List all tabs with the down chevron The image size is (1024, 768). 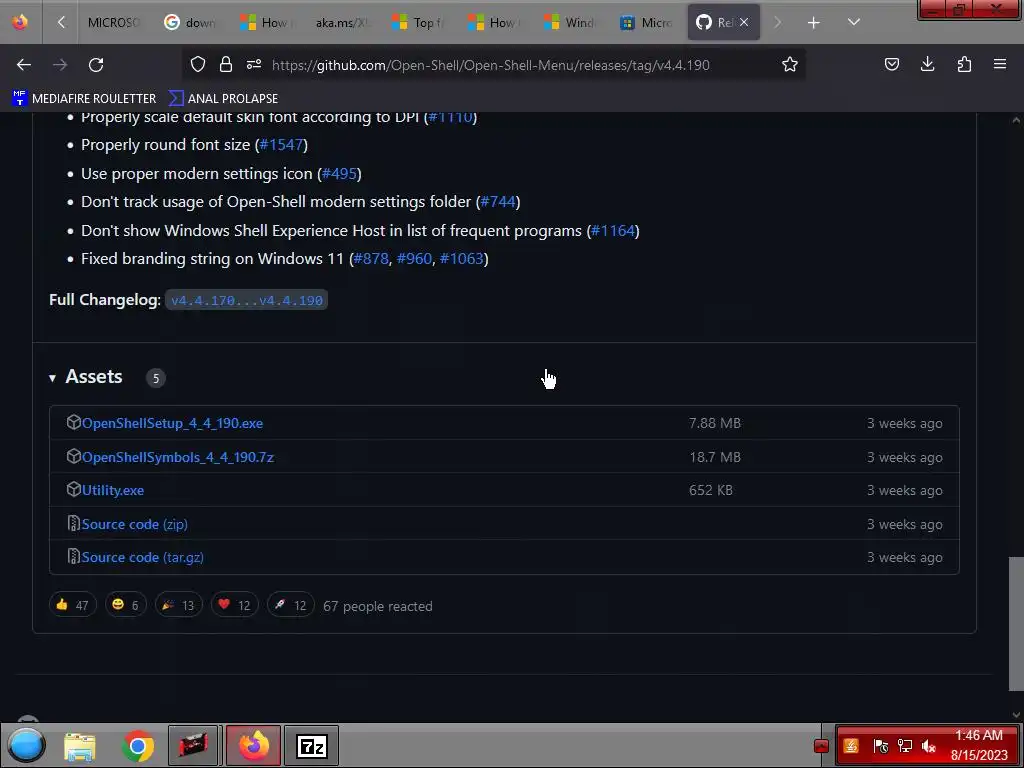point(854,22)
